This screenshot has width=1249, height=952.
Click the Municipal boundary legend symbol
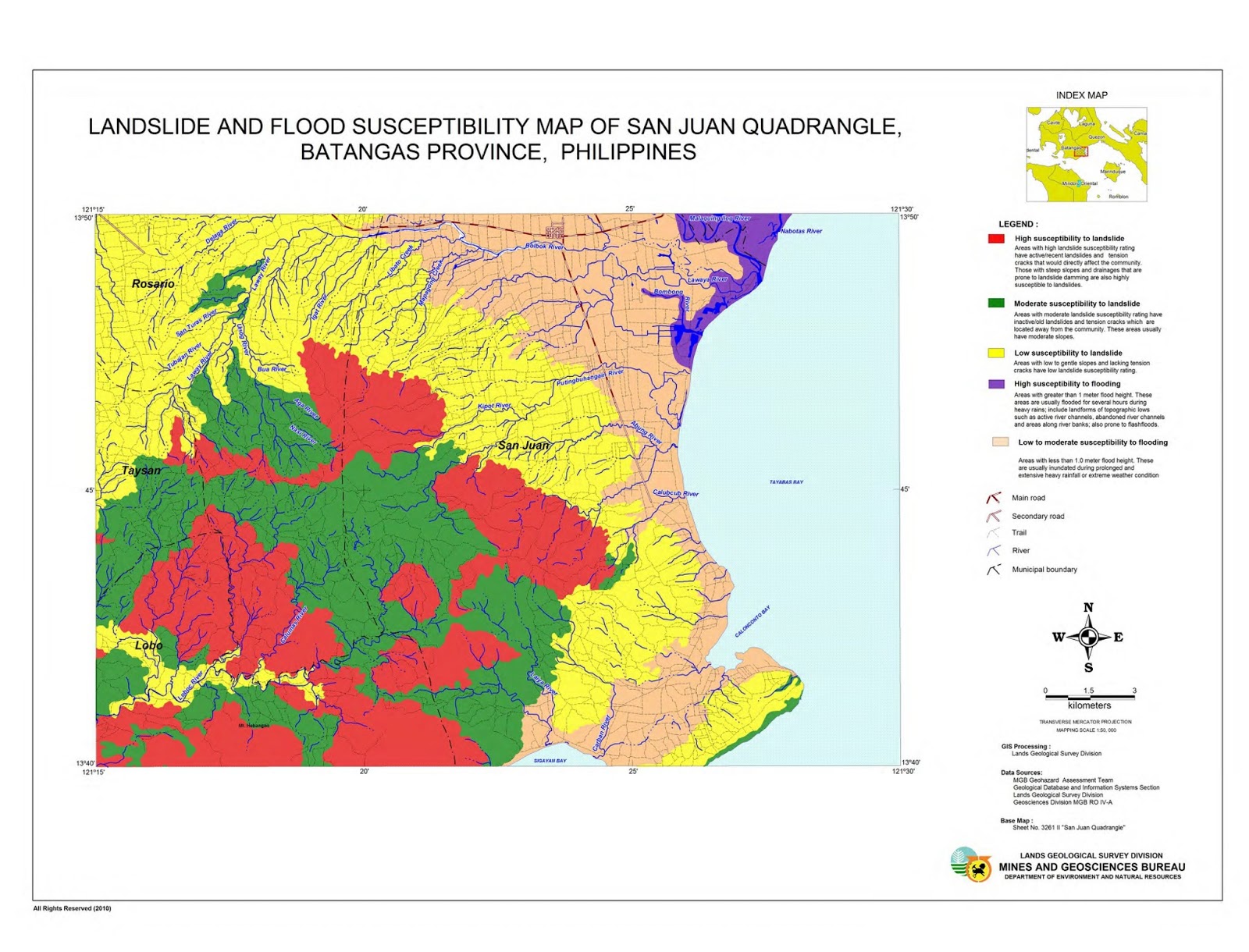993,569
